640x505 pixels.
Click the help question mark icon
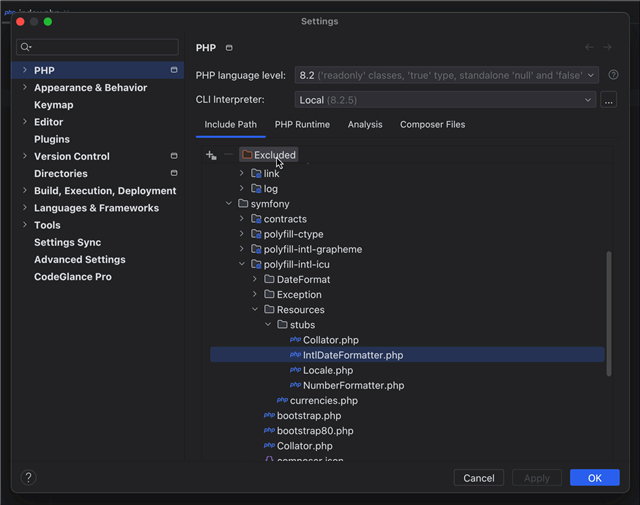click(28, 478)
